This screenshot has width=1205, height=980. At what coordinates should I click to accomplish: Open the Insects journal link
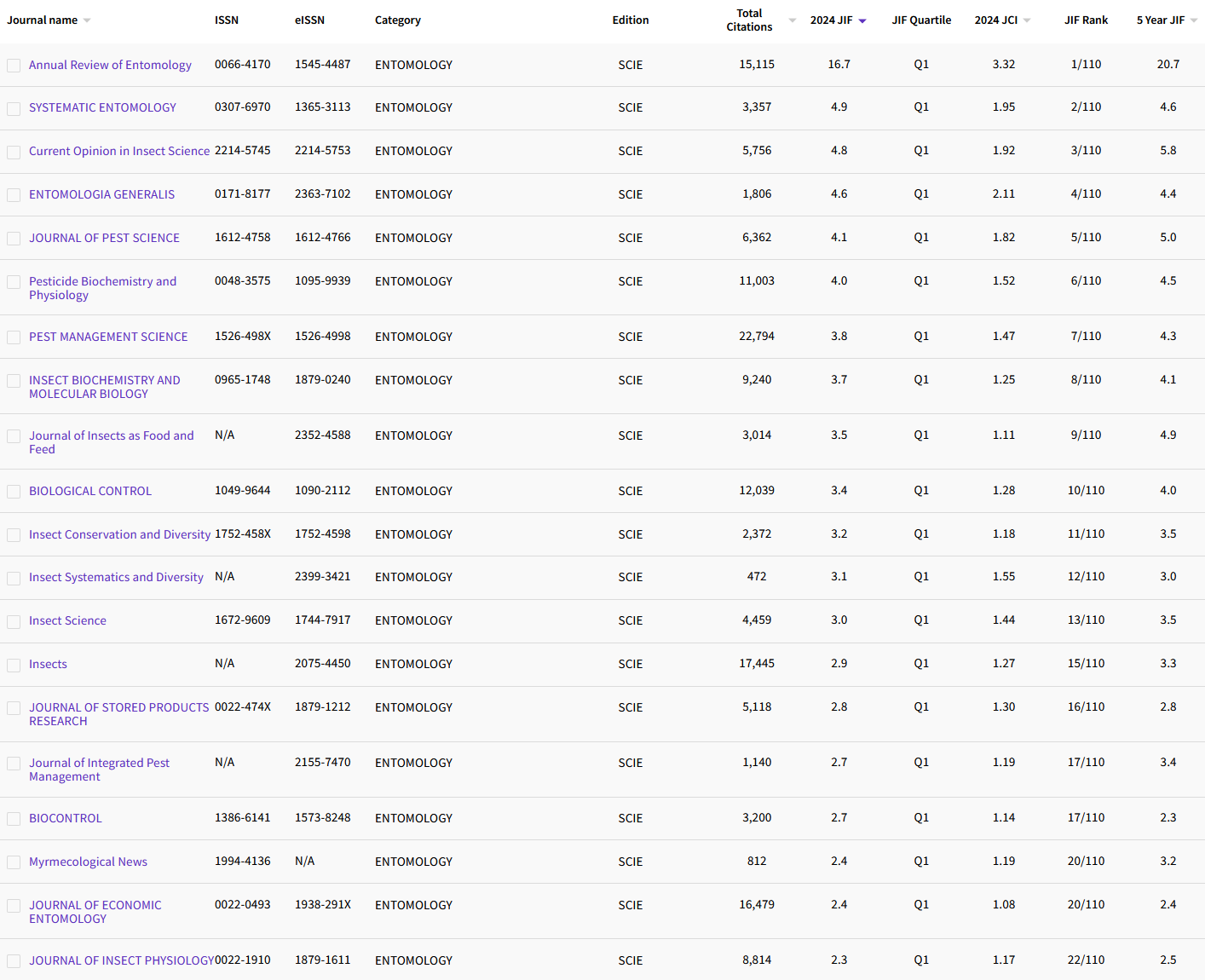click(48, 664)
